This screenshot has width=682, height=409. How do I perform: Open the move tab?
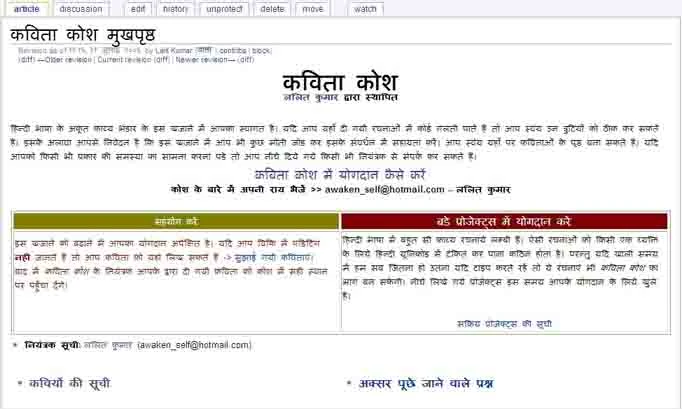tap(312, 9)
